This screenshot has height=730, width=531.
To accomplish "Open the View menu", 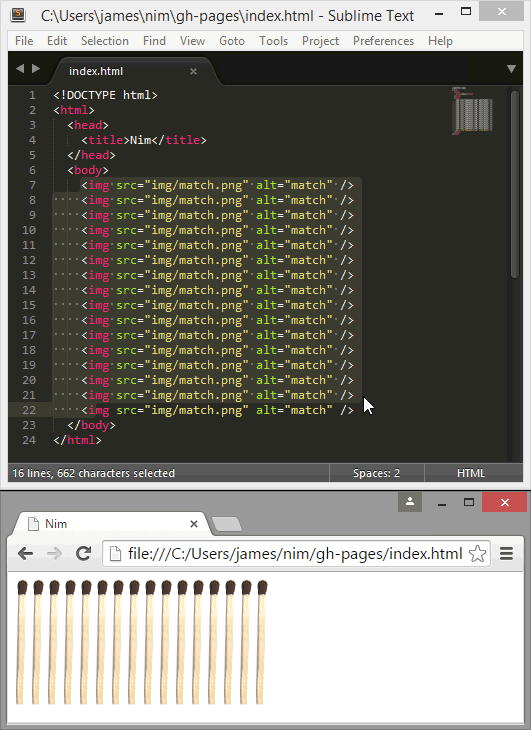I will (x=192, y=41).
